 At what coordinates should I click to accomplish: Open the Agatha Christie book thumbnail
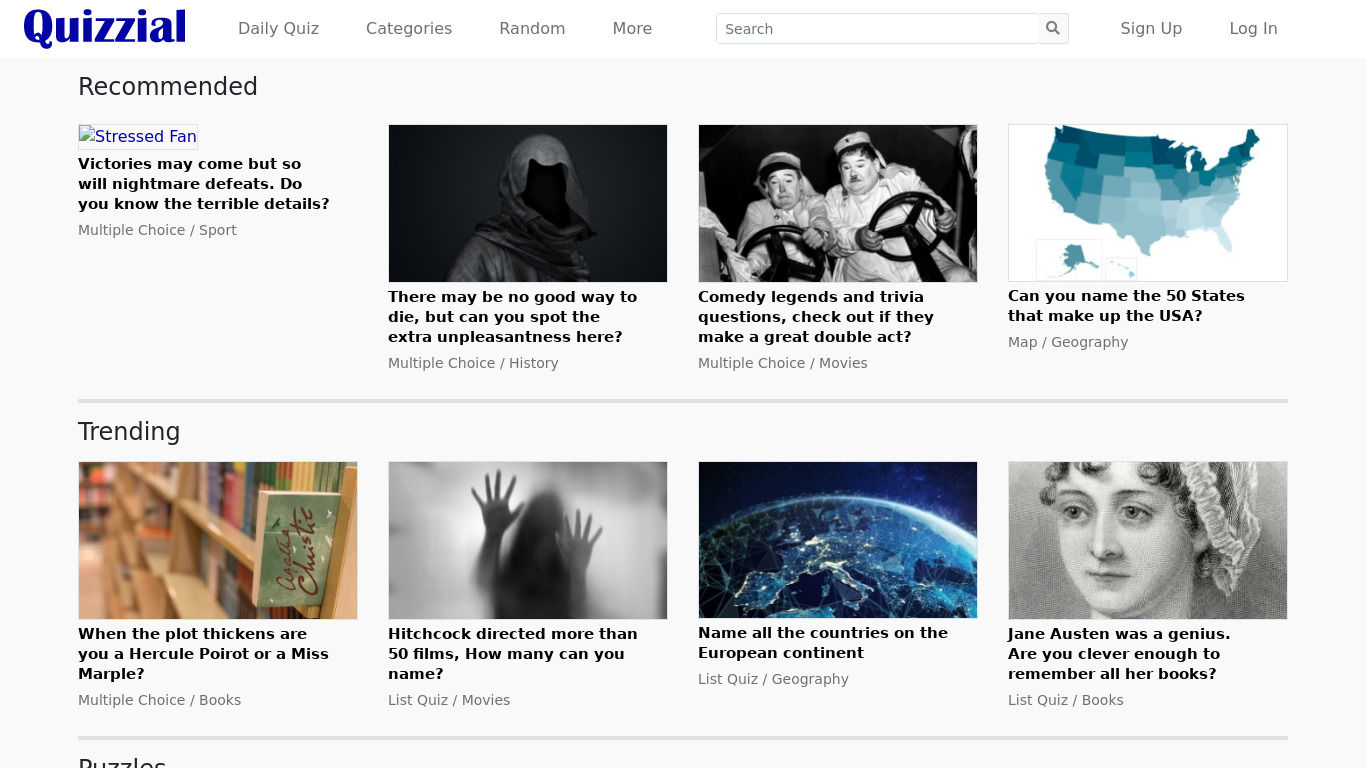tap(218, 540)
